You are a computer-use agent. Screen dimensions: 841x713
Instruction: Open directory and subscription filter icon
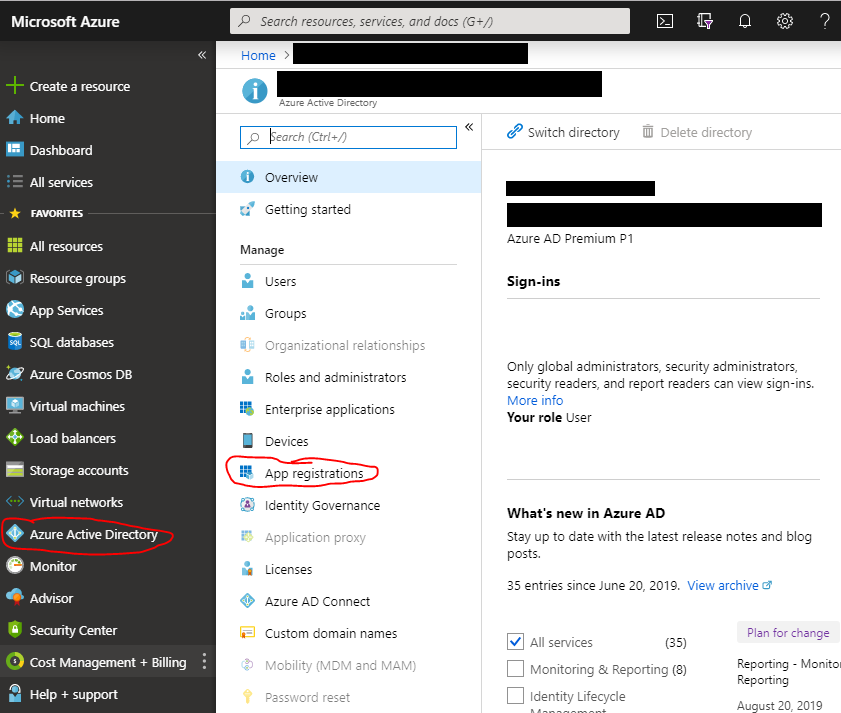coord(705,21)
